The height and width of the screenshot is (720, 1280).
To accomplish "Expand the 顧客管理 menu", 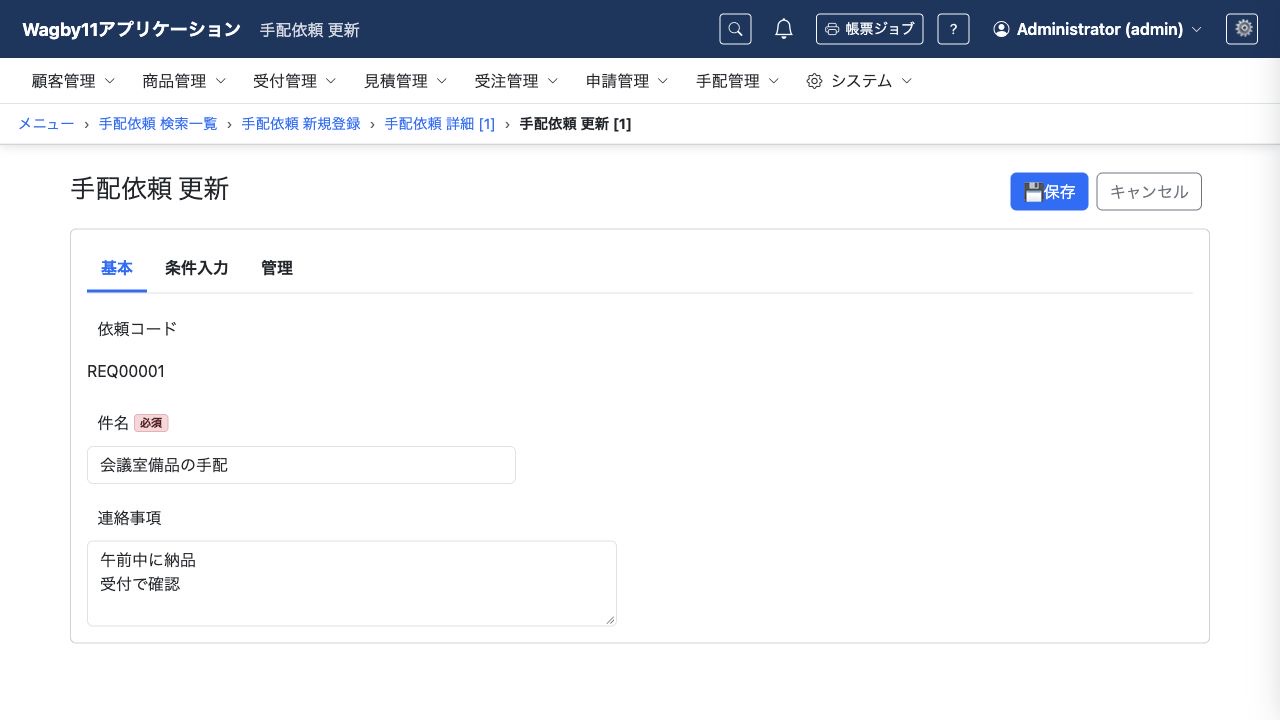I will point(74,81).
